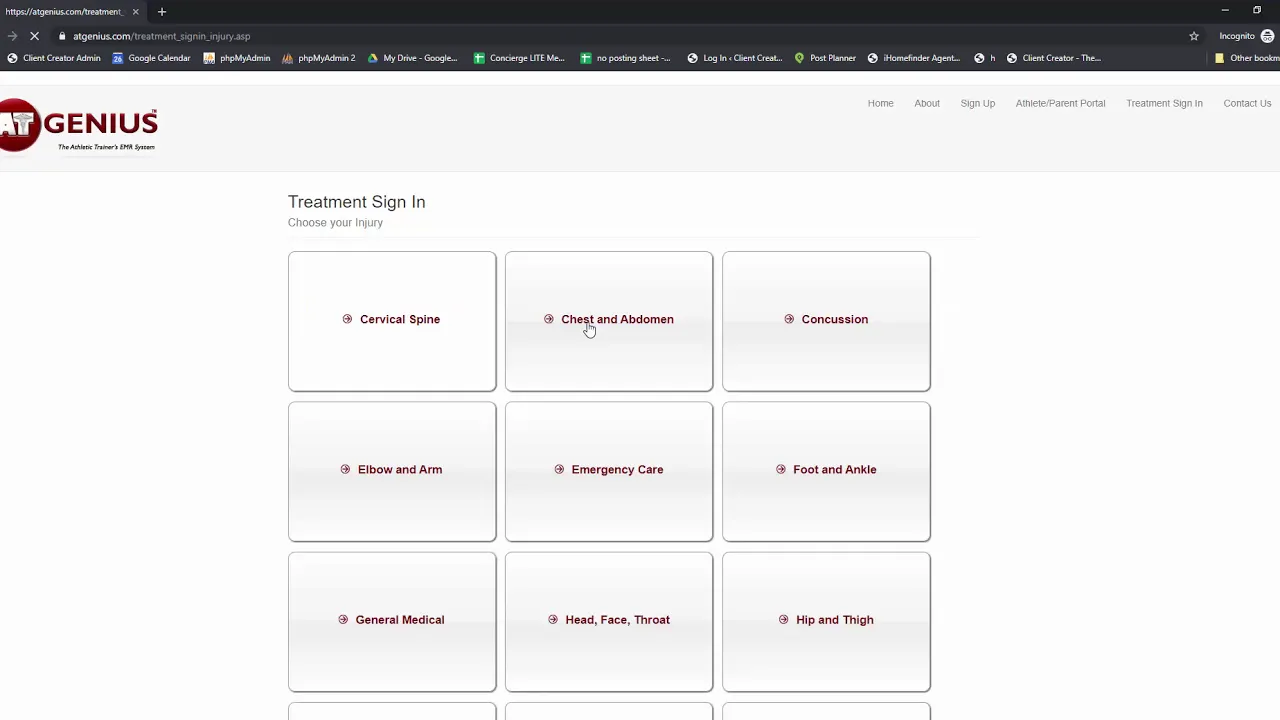This screenshot has height=720, width=1280.
Task: Click the arrow icon beside Emergency Care
Action: (x=559, y=469)
